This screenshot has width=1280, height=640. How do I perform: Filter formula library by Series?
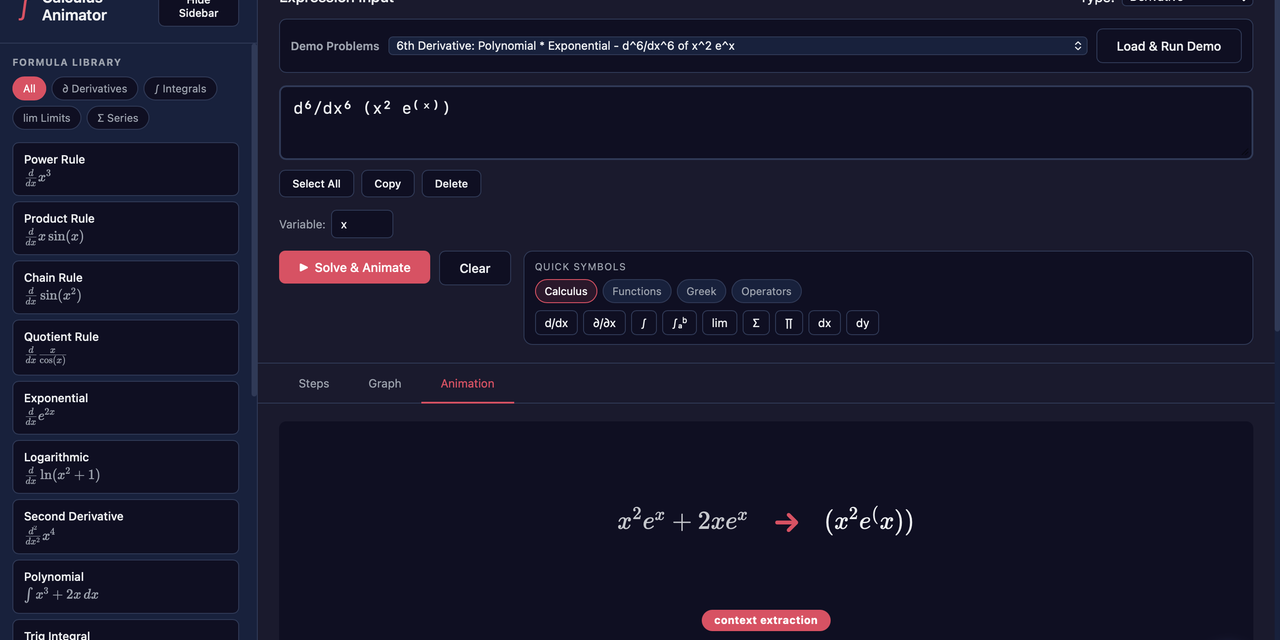click(x=118, y=118)
